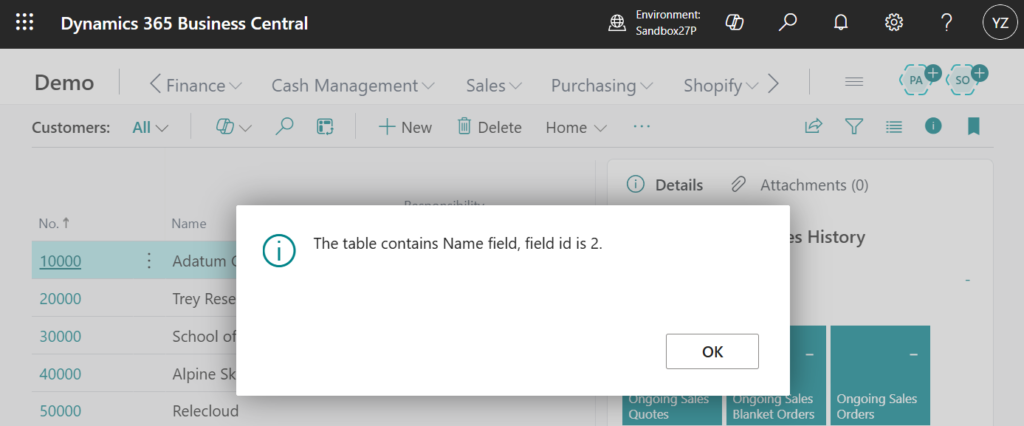
Task: Open the Sales navigation menu
Action: pyautogui.click(x=494, y=85)
